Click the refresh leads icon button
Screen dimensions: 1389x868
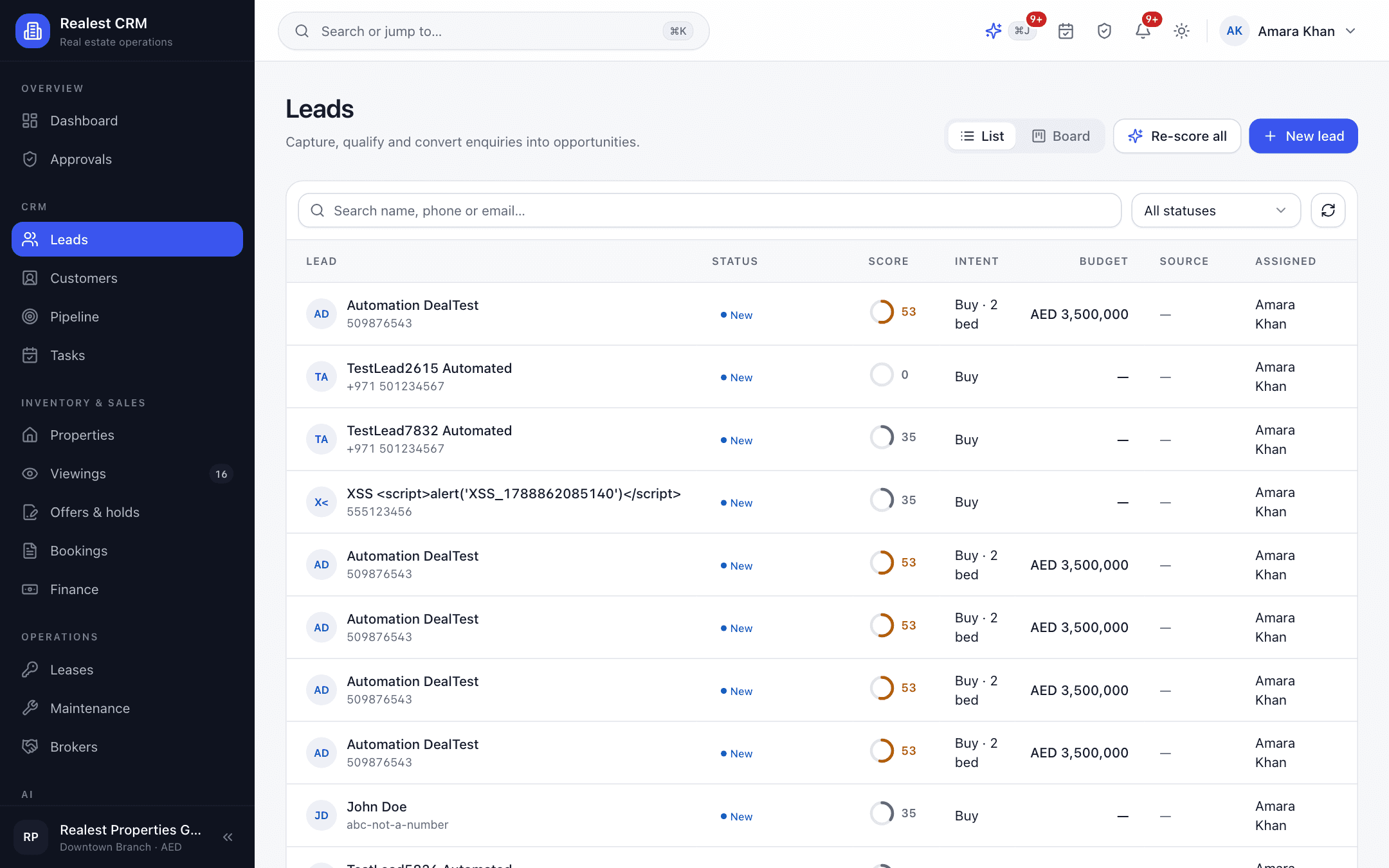tap(1328, 210)
